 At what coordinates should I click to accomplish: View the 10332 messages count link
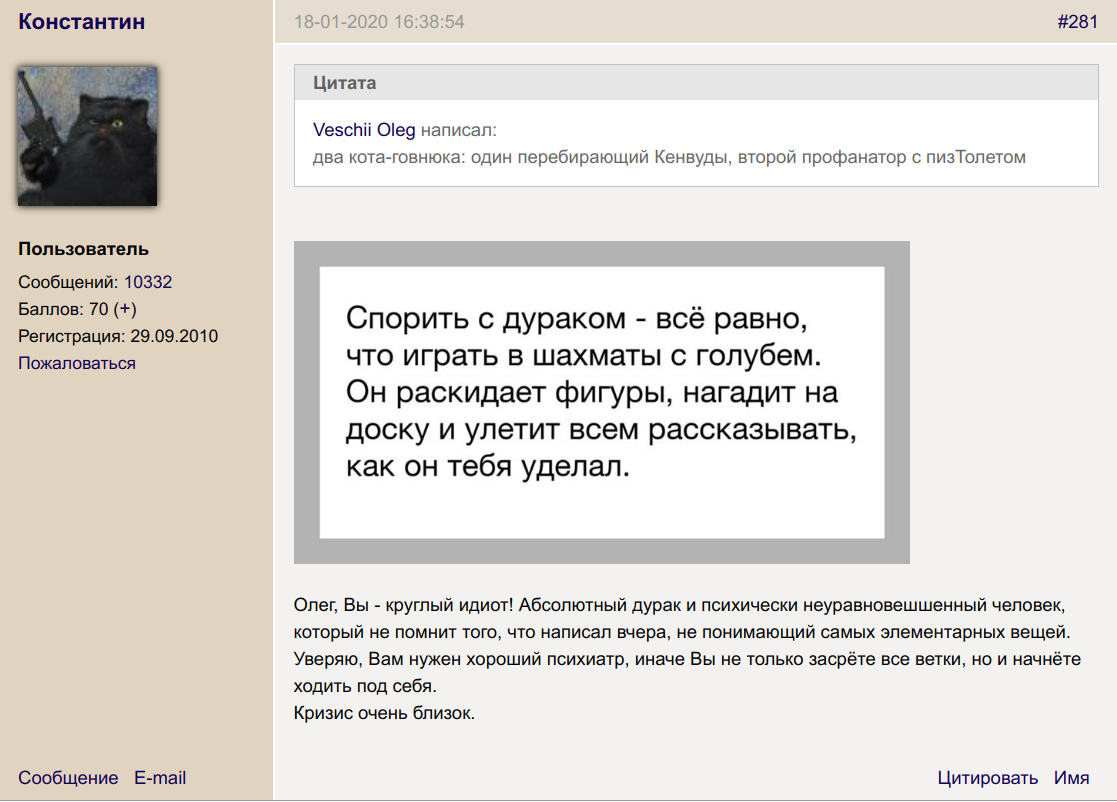pyautogui.click(x=148, y=282)
